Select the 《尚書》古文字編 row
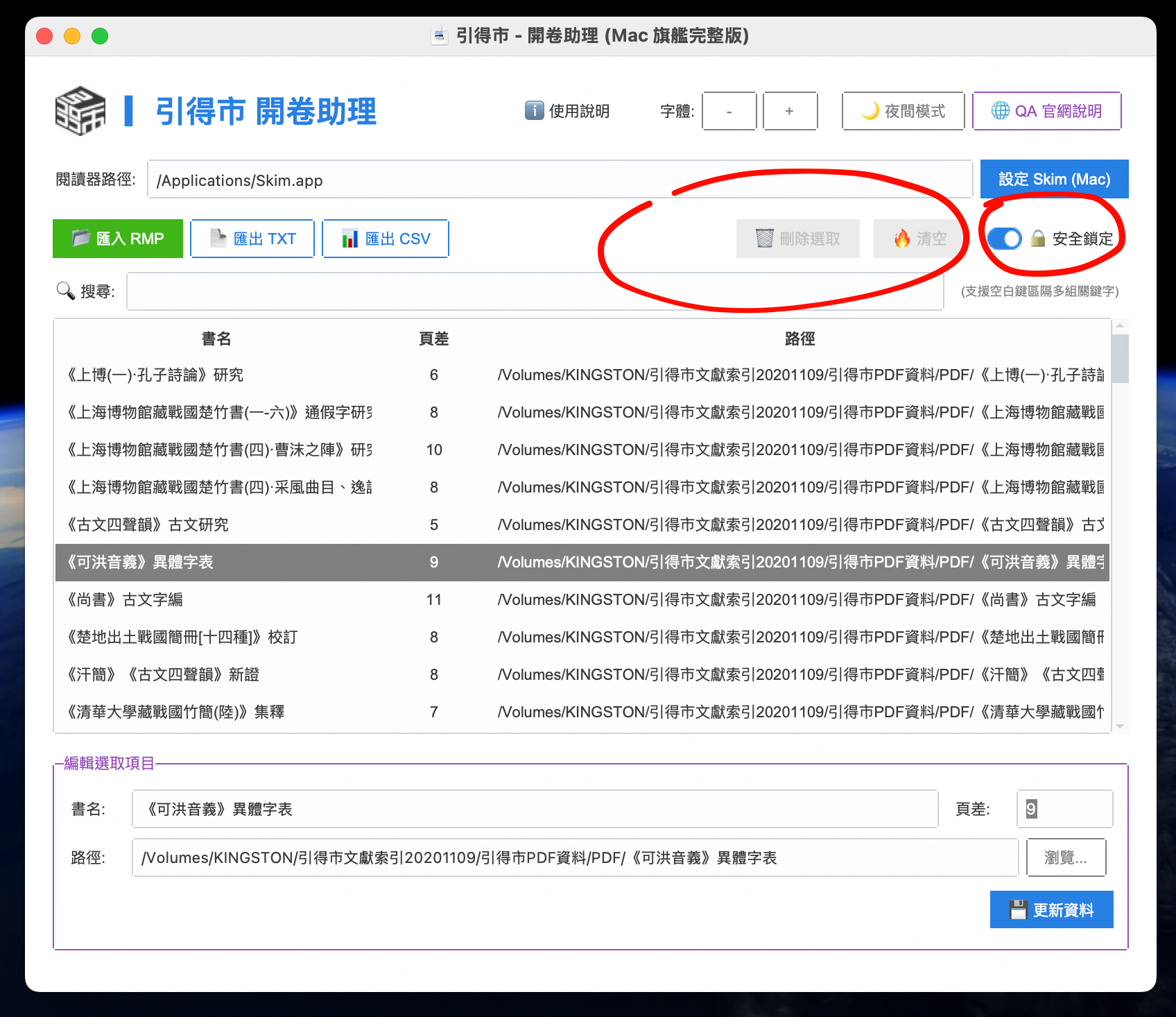Image resolution: width=1176 pixels, height=1017 pixels. pos(277,599)
